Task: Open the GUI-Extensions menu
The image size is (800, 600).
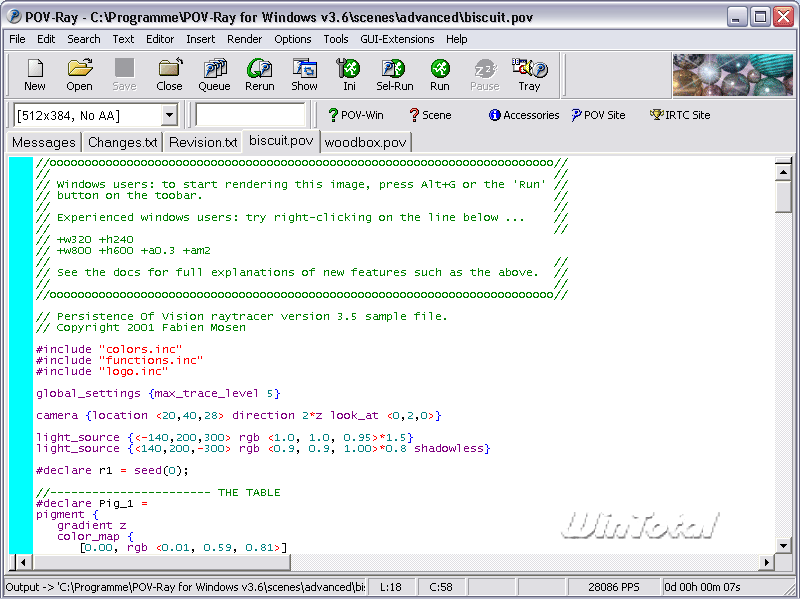Action: point(397,39)
